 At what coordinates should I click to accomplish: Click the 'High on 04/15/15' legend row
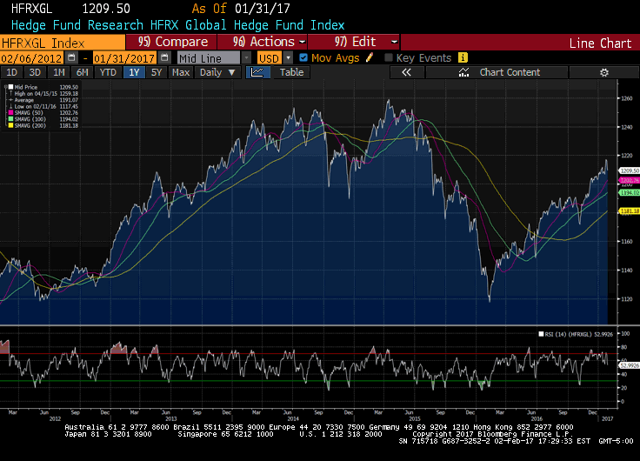[43, 94]
